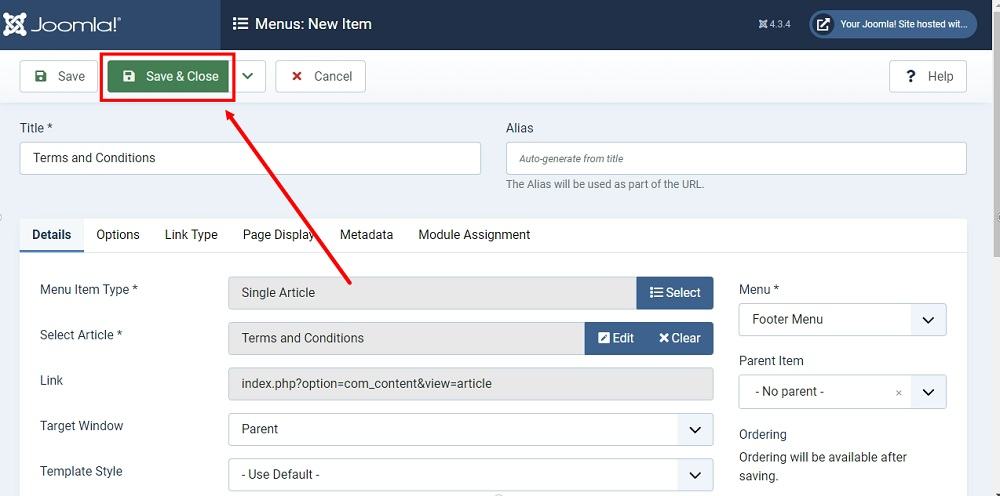Viewport: 1000px width, 496px height.
Task: Open the Template Style dropdown
Action: coord(471,474)
